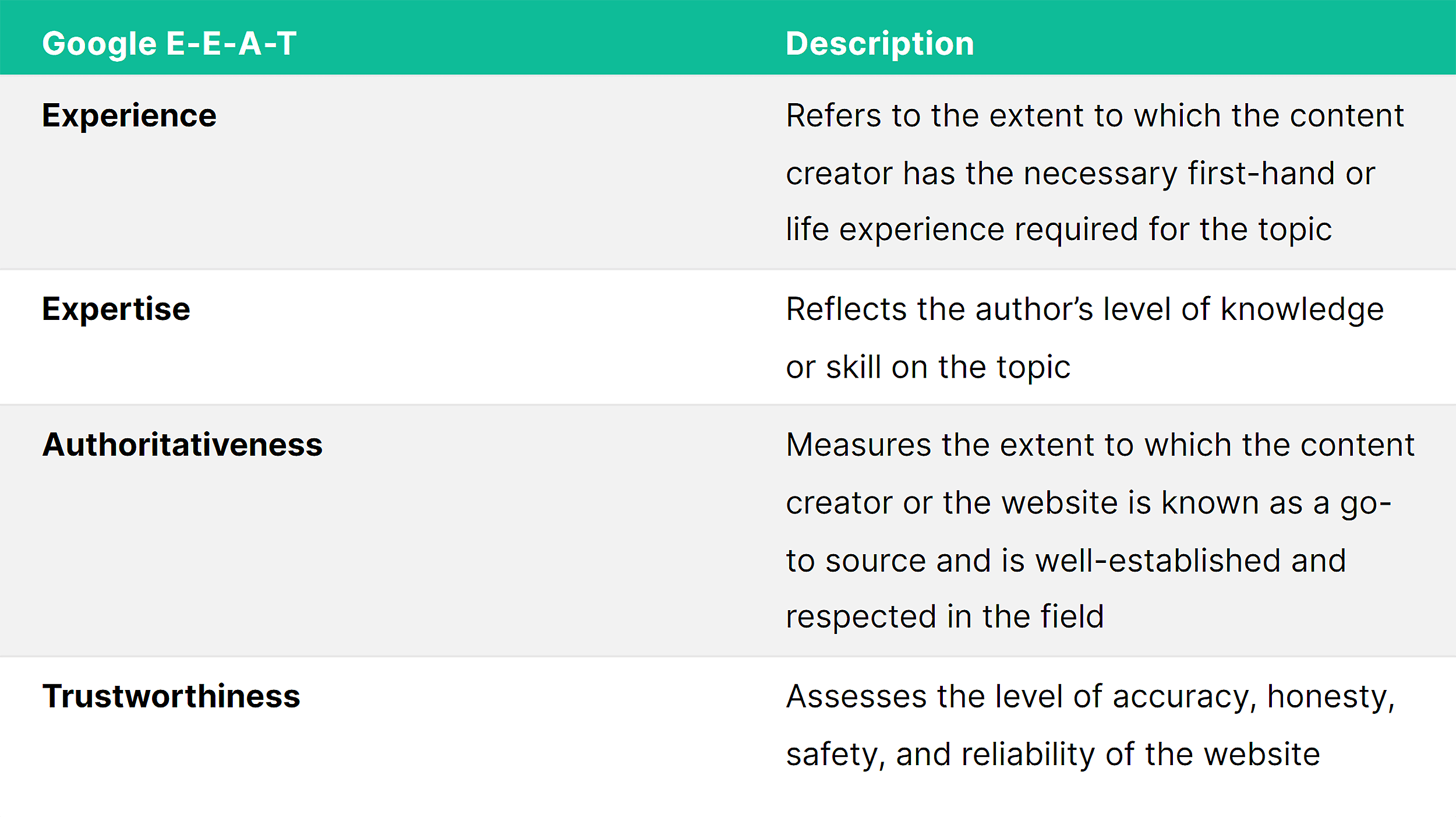Click the word "knowledge" in Expertise description
This screenshot has height=817, width=1456.
click(x=1302, y=309)
